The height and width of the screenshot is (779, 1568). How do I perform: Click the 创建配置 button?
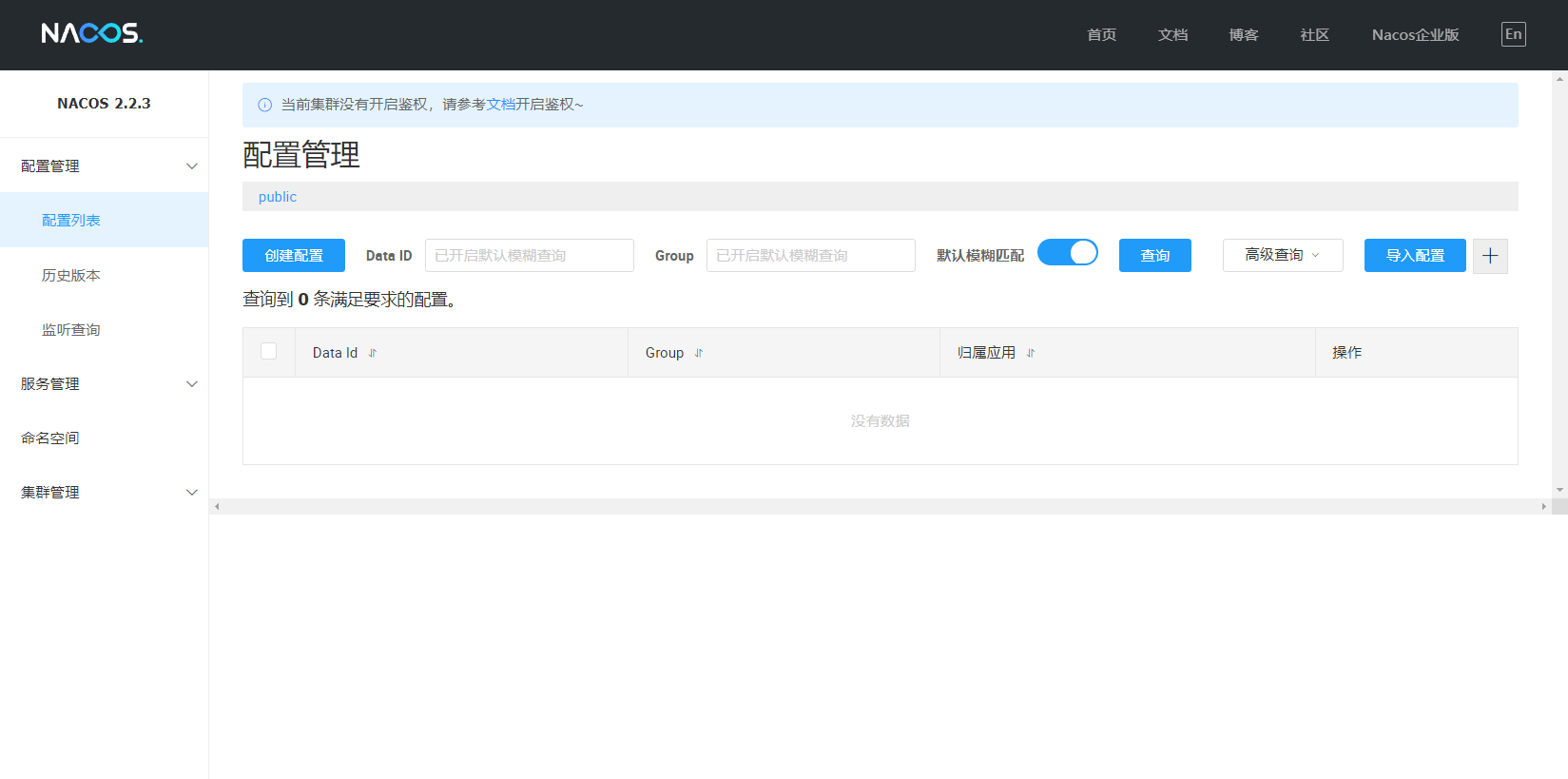(x=294, y=256)
